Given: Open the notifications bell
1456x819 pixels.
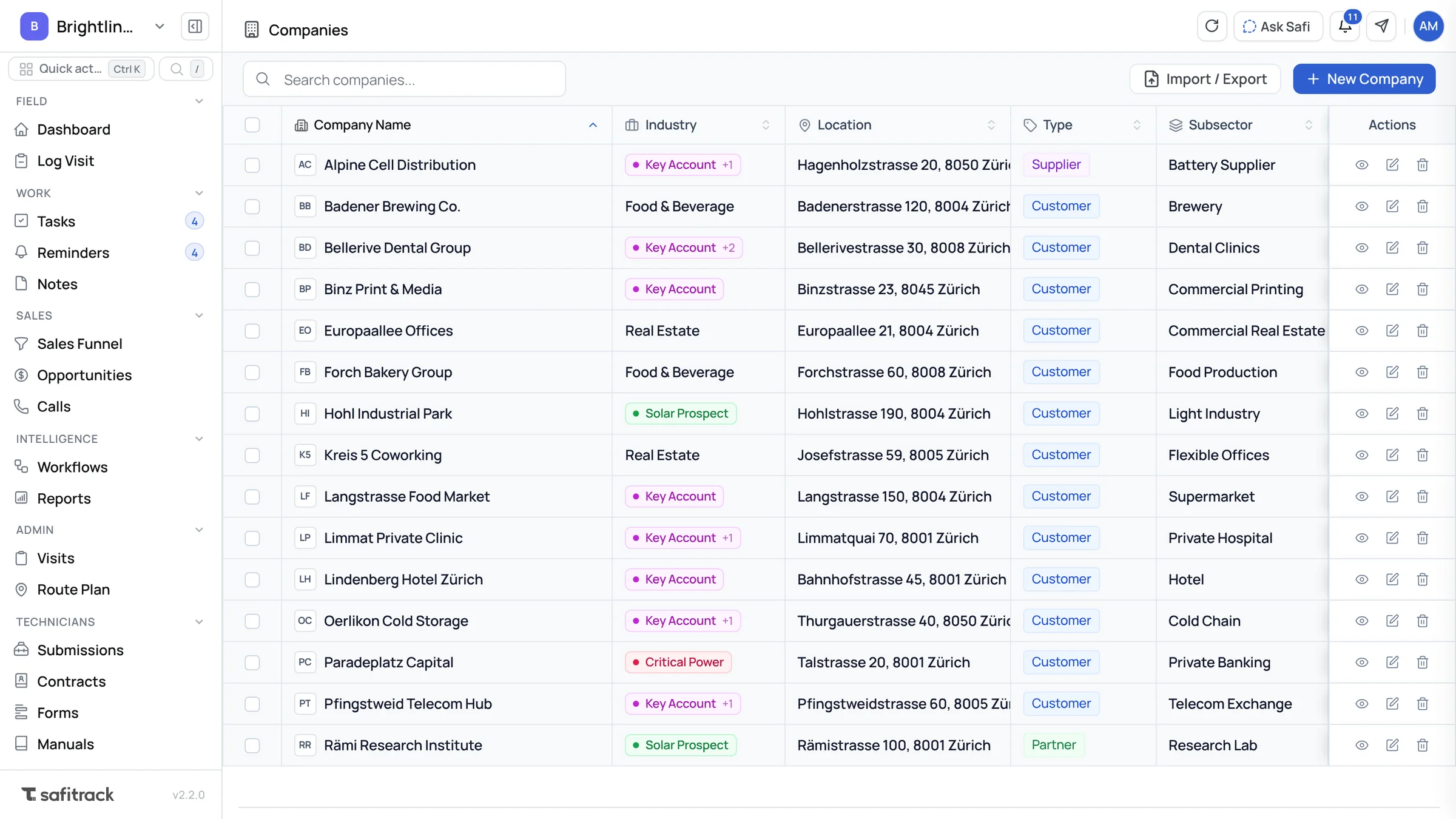Looking at the screenshot, I should [1345, 26].
